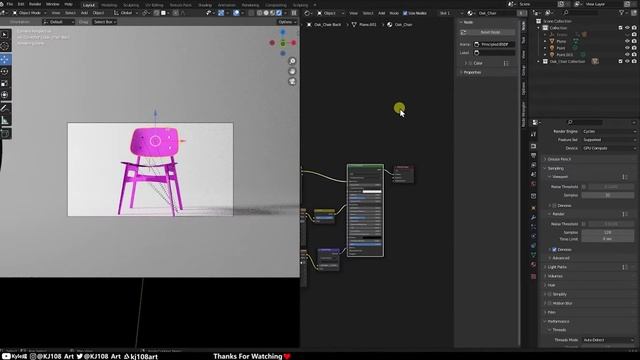This screenshot has width=640, height=360.
Task: Open the Render Engine Cycles dropdown
Action: [609, 131]
